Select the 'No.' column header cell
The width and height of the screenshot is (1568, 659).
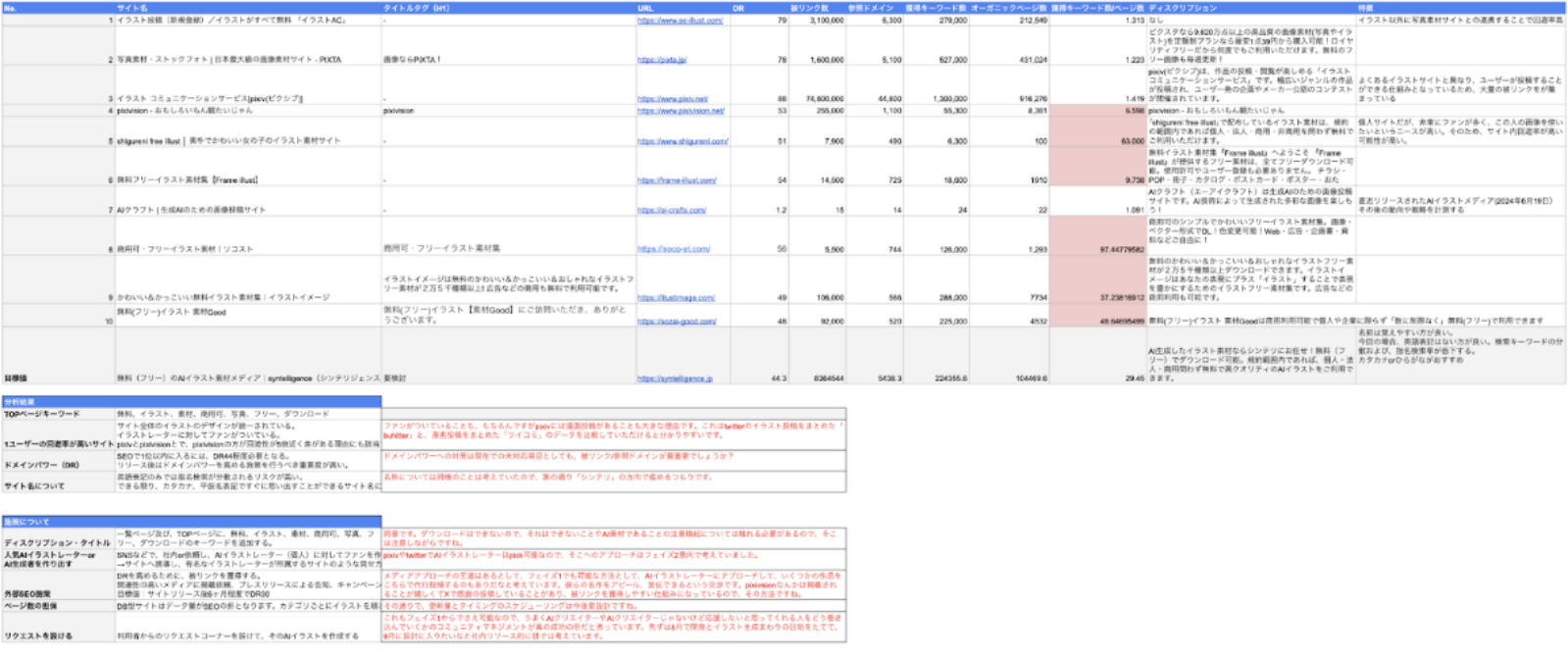coord(58,8)
